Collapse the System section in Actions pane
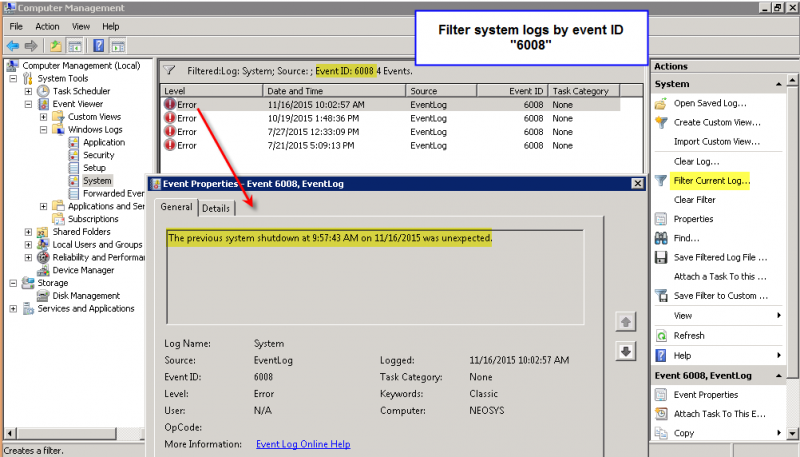Viewport: 800px width, 457px height. pyautogui.click(x=779, y=84)
